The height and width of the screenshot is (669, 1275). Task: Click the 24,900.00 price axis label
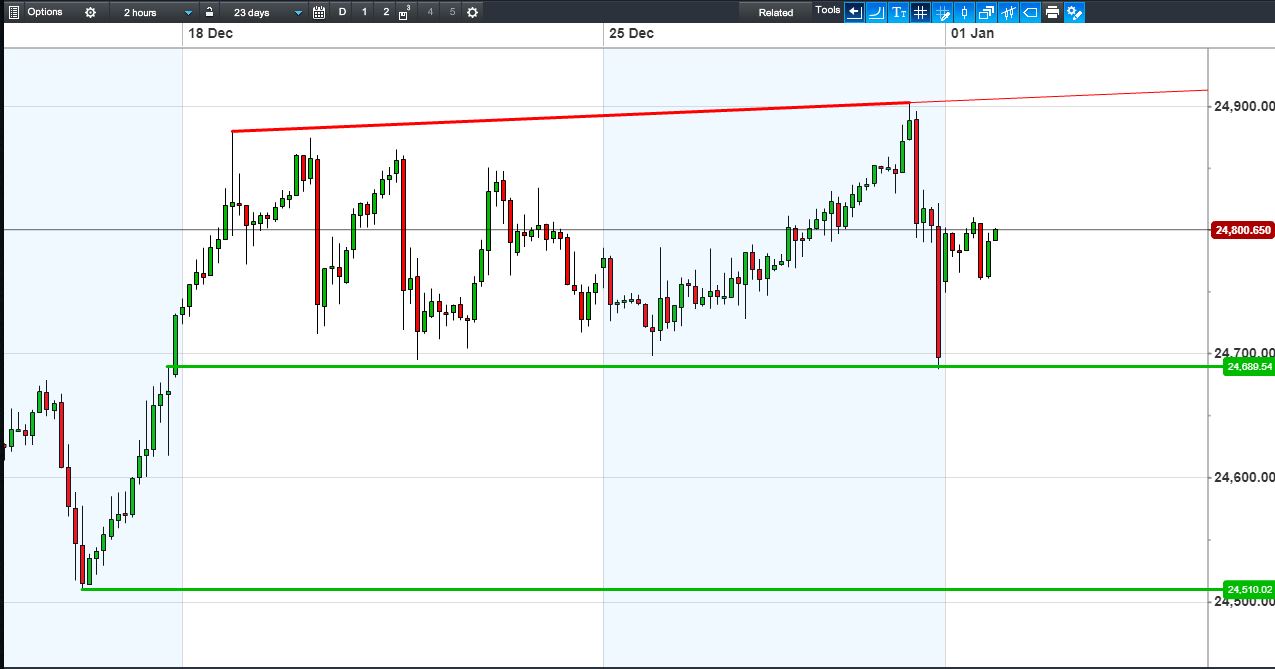[1244, 106]
